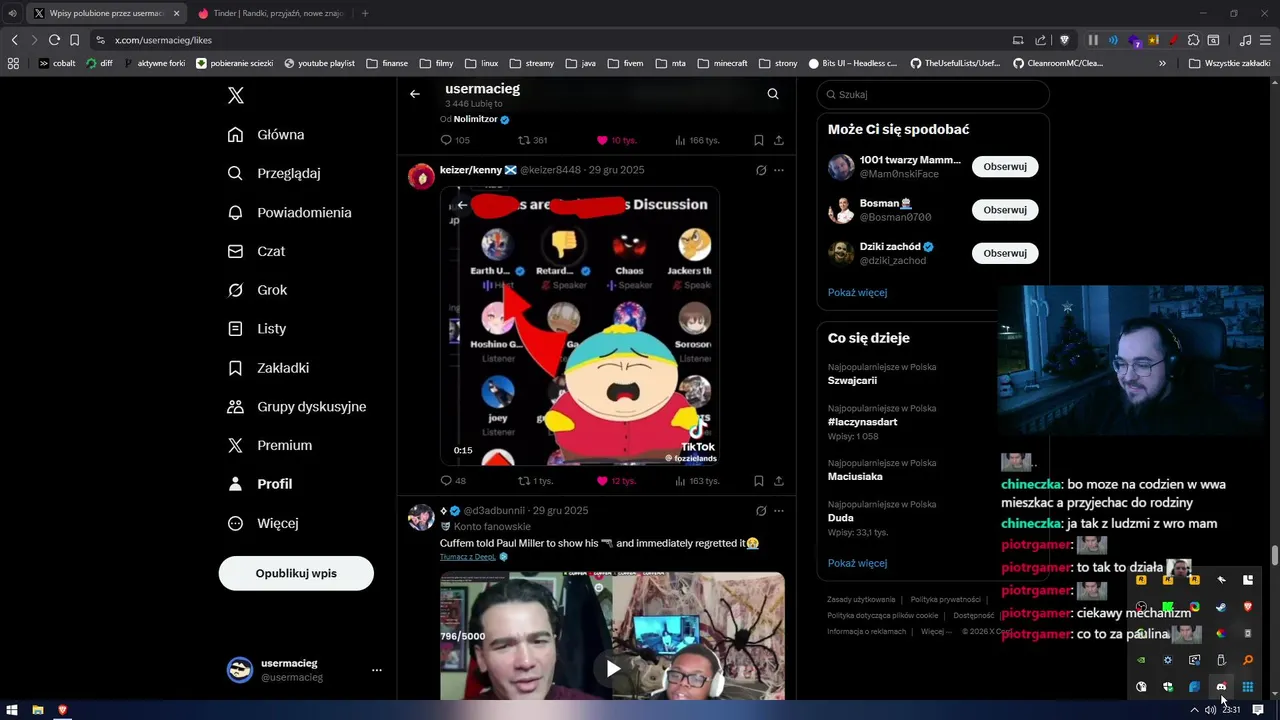Image resolution: width=1280 pixels, height=720 pixels.
Task: Open trending topic Maciusiaka
Action: pos(855,476)
